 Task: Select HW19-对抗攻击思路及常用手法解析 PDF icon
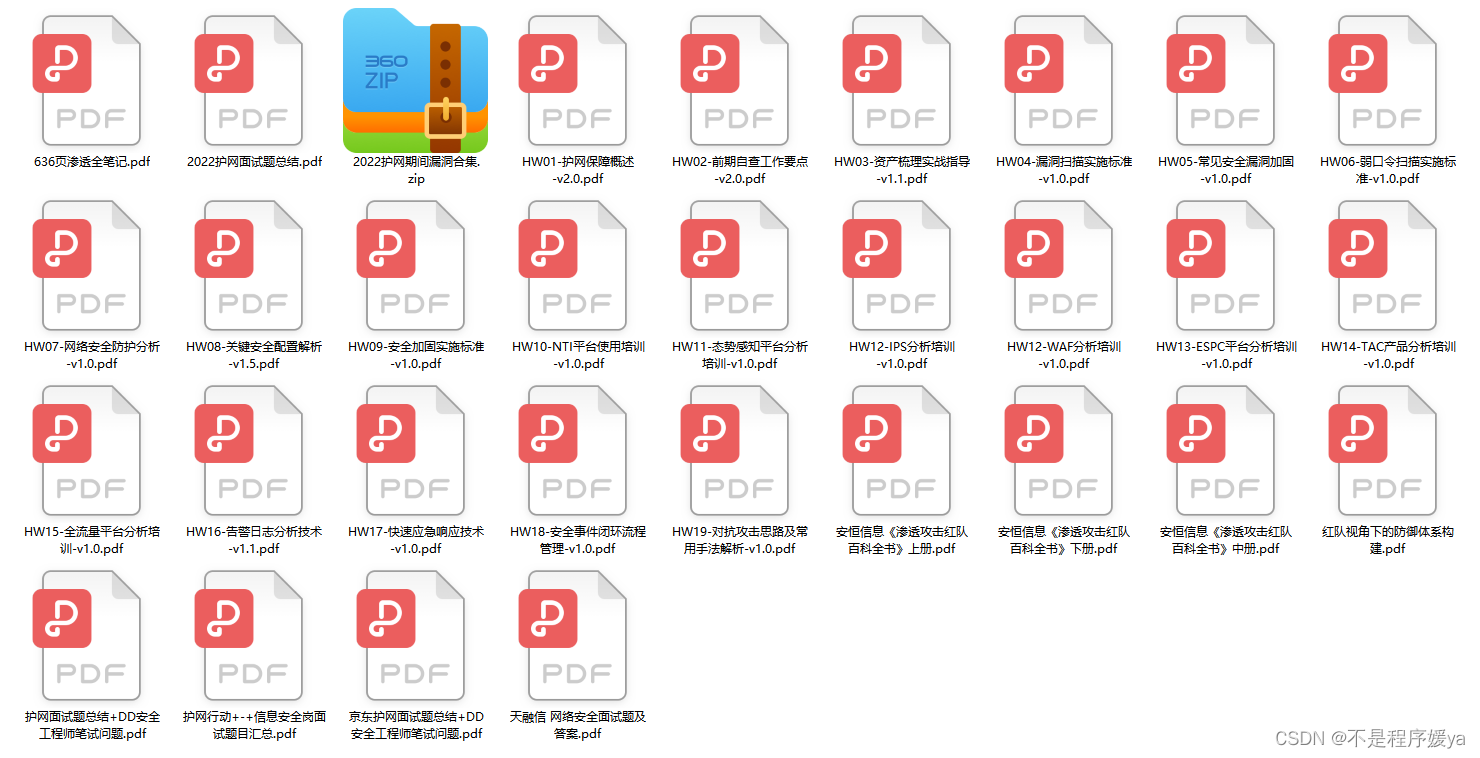coord(734,450)
